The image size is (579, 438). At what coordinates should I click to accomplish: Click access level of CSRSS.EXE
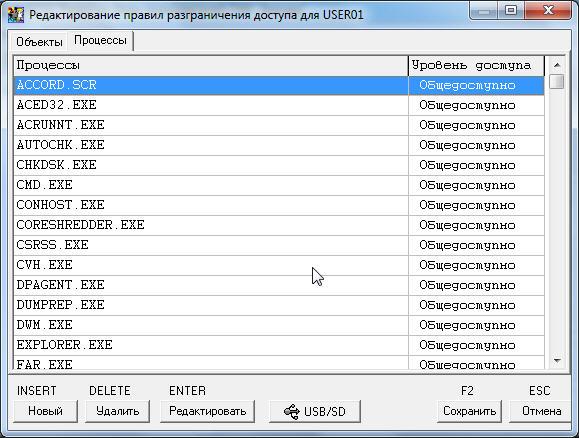click(476, 245)
